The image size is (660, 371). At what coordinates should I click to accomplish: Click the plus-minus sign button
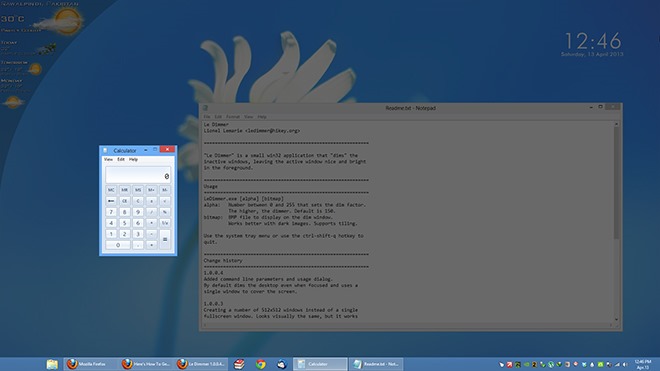[x=152, y=201]
